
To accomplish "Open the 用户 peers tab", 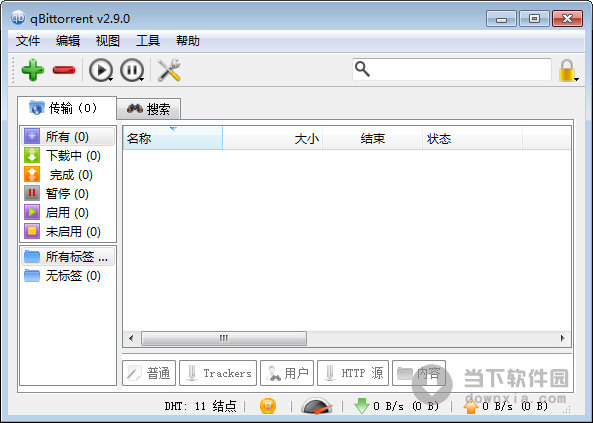I will (x=287, y=373).
